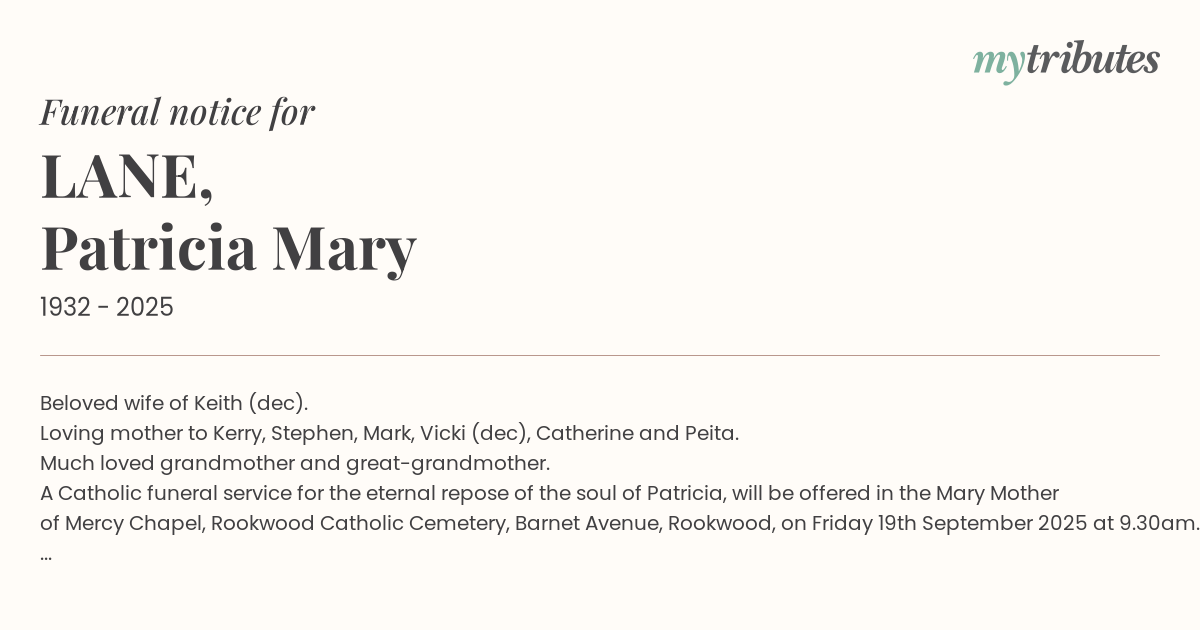Select the surname "LANE," heading
Viewport: 1200px width, 630px height.
pyautogui.click(x=127, y=178)
